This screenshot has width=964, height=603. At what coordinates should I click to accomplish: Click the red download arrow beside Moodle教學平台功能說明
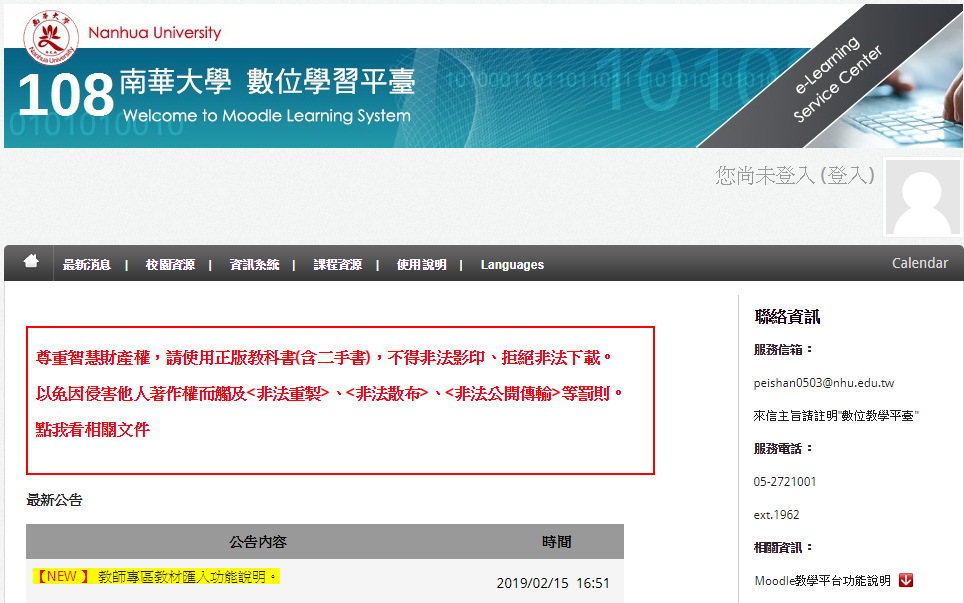[x=906, y=580]
